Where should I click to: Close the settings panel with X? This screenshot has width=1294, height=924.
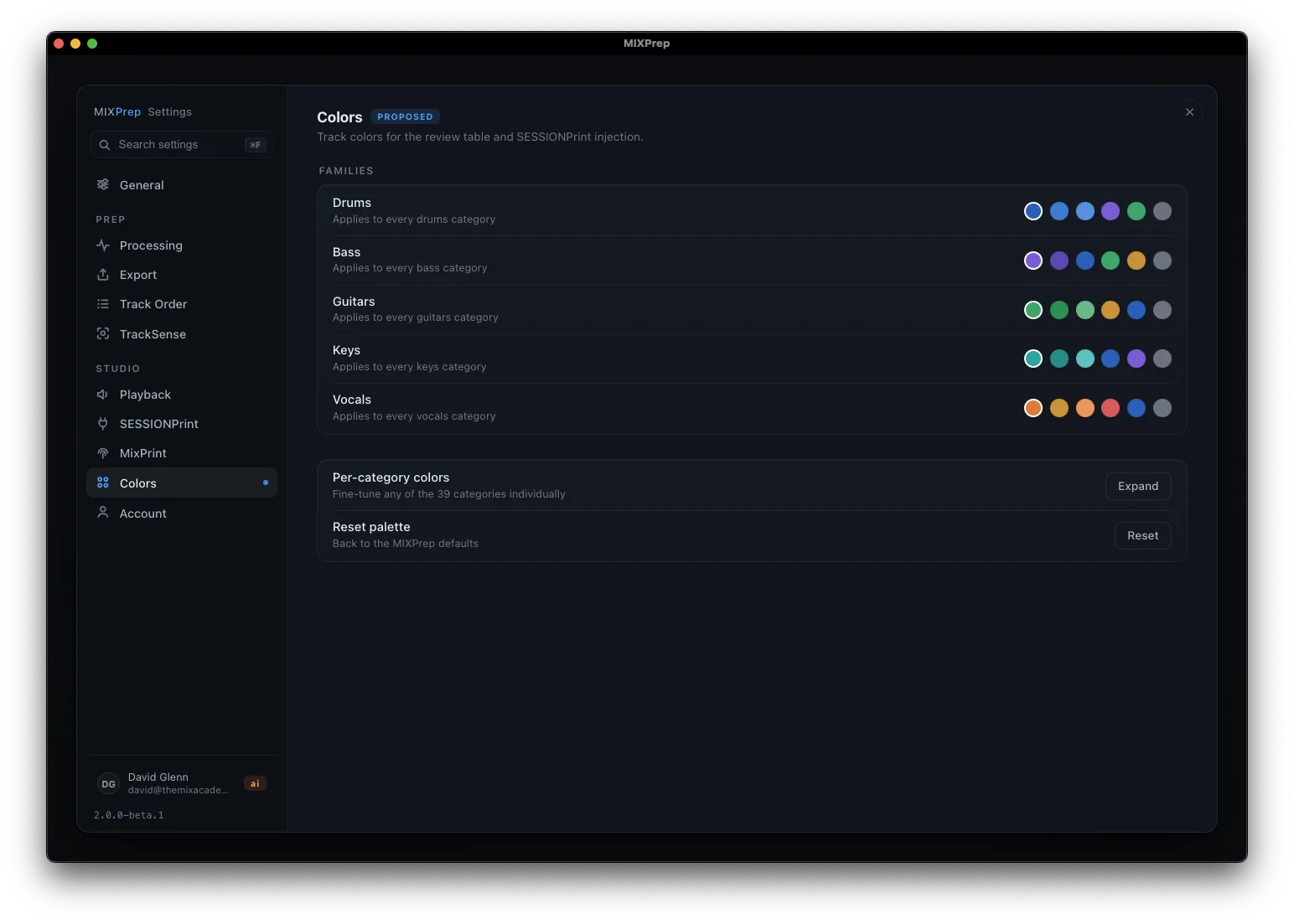coord(1189,112)
